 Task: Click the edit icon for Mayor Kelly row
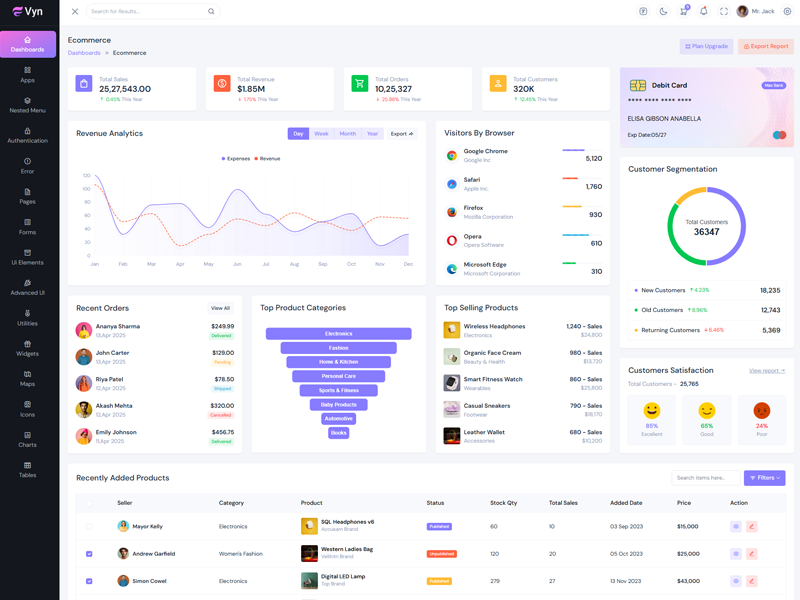click(752, 526)
